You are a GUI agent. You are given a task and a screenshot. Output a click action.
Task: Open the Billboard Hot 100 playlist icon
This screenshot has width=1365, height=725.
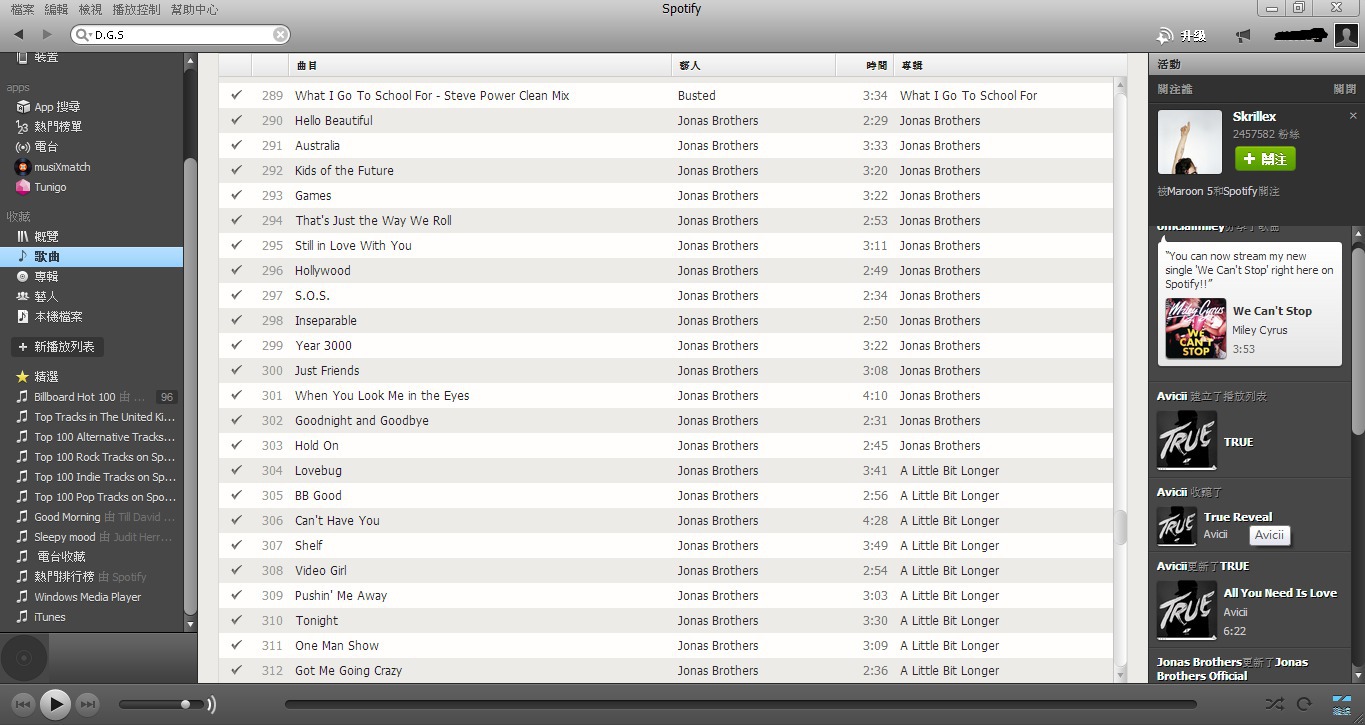click(23, 397)
